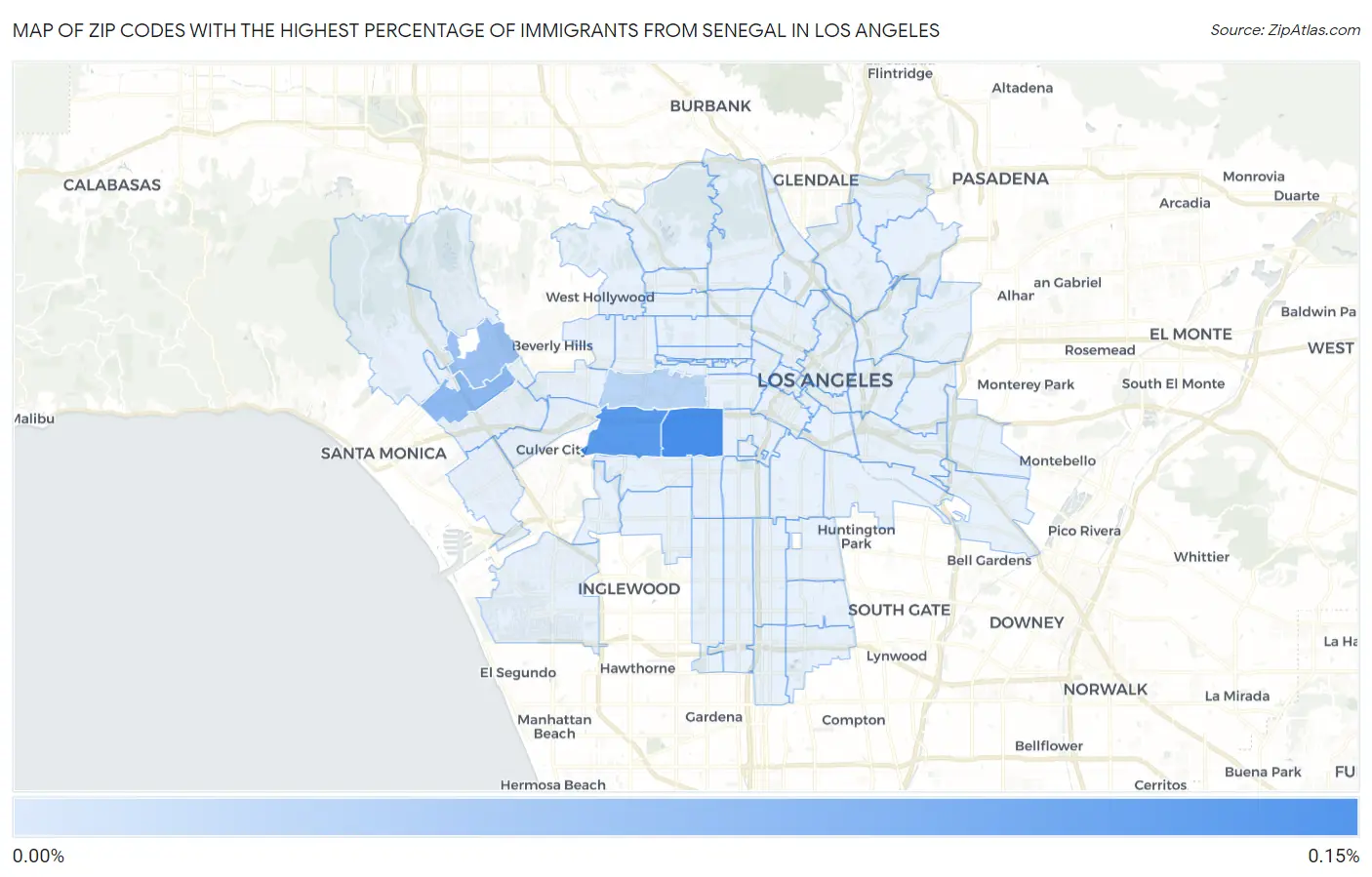Click the Source: ZipAtlas.com text
This screenshot has height=877, width=1372.
(x=1285, y=30)
